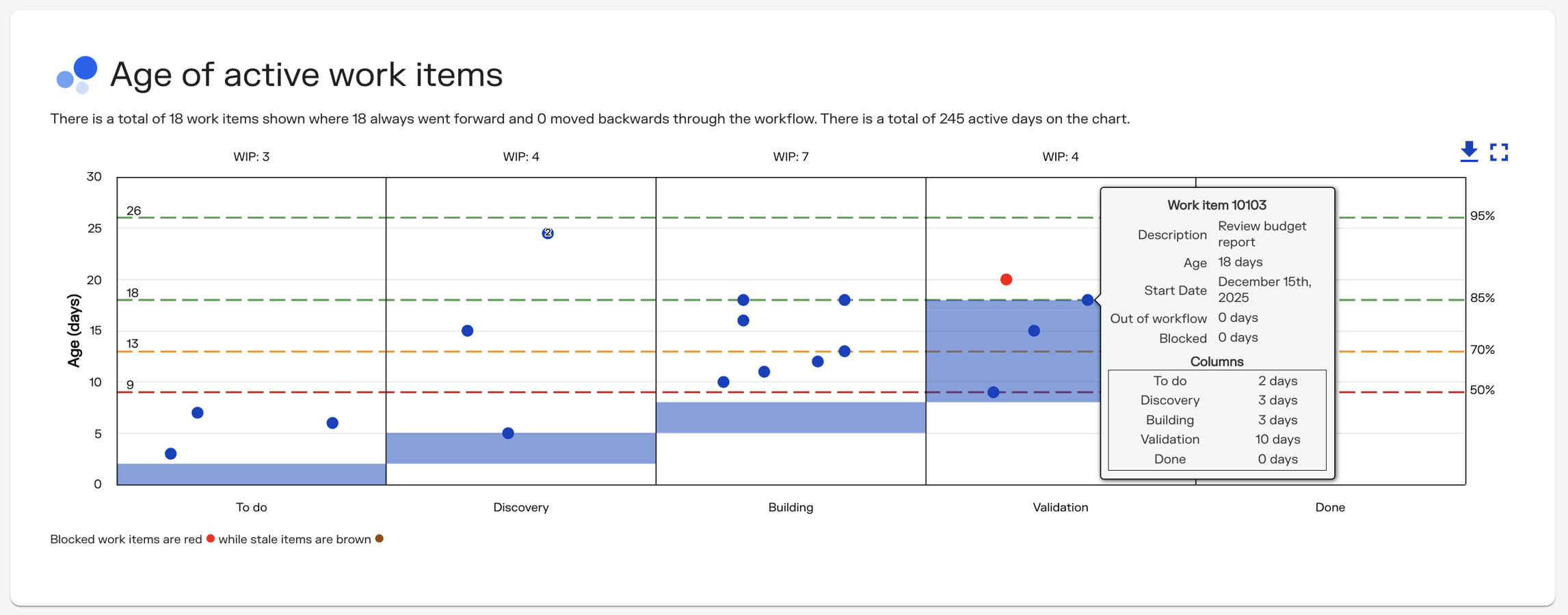Click the Work item 10103 tooltip title

[1216, 204]
